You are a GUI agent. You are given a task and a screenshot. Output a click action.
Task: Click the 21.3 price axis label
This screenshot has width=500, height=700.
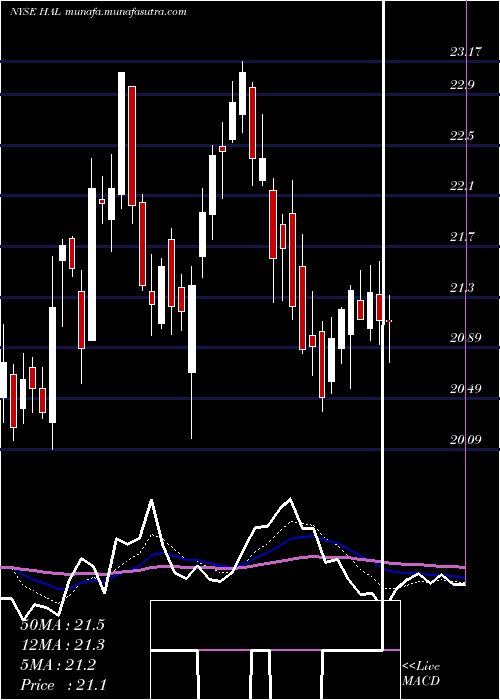(462, 288)
